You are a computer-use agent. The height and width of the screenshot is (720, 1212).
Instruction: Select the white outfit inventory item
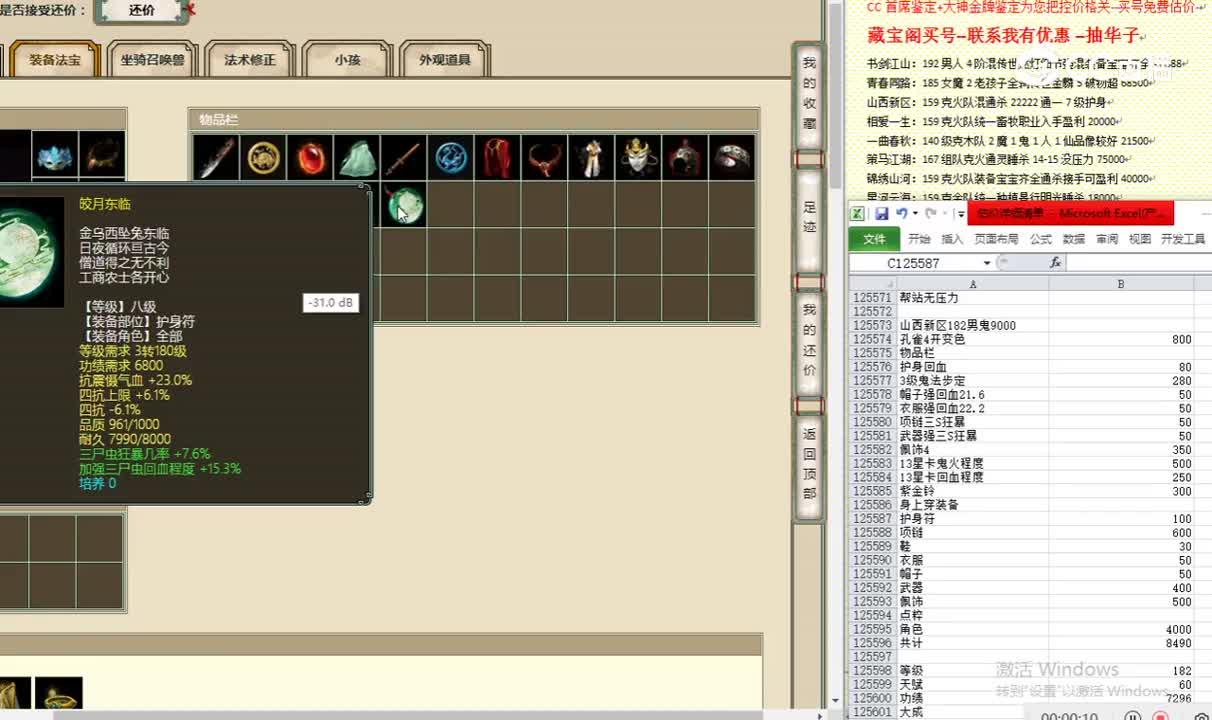pyautogui.click(x=592, y=157)
